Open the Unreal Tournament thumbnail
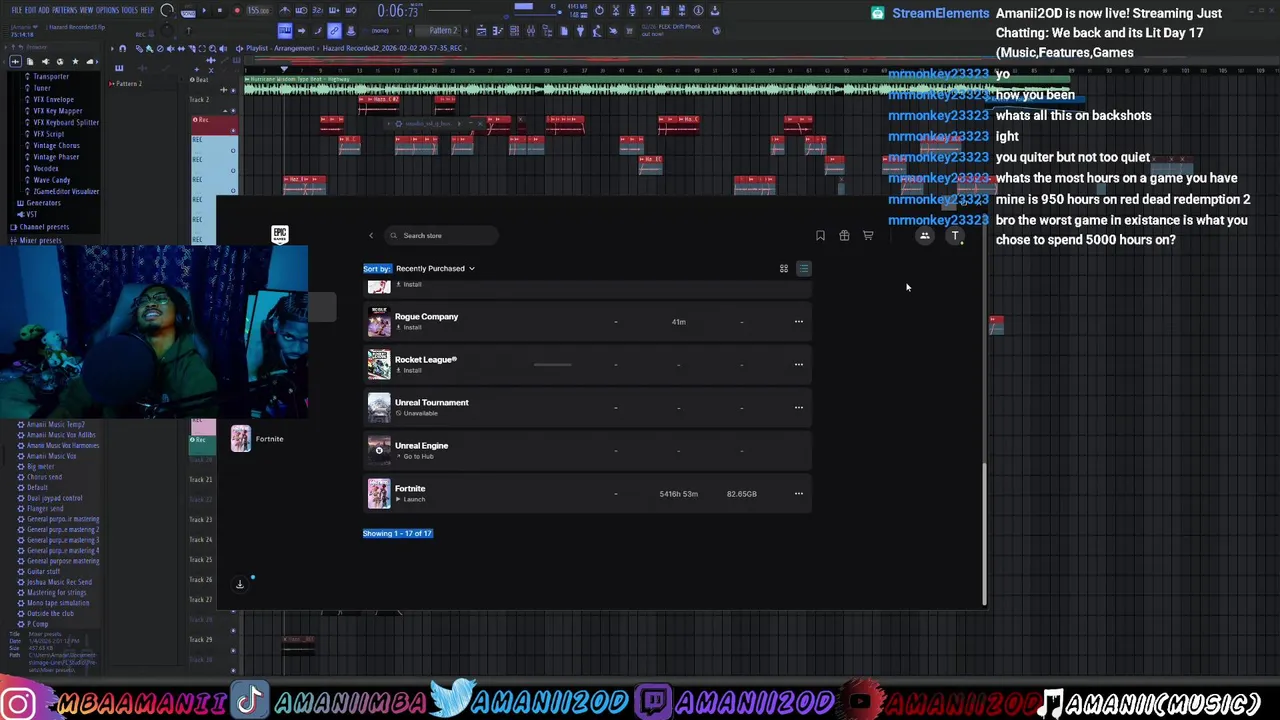This screenshot has width=1280, height=720. point(379,407)
